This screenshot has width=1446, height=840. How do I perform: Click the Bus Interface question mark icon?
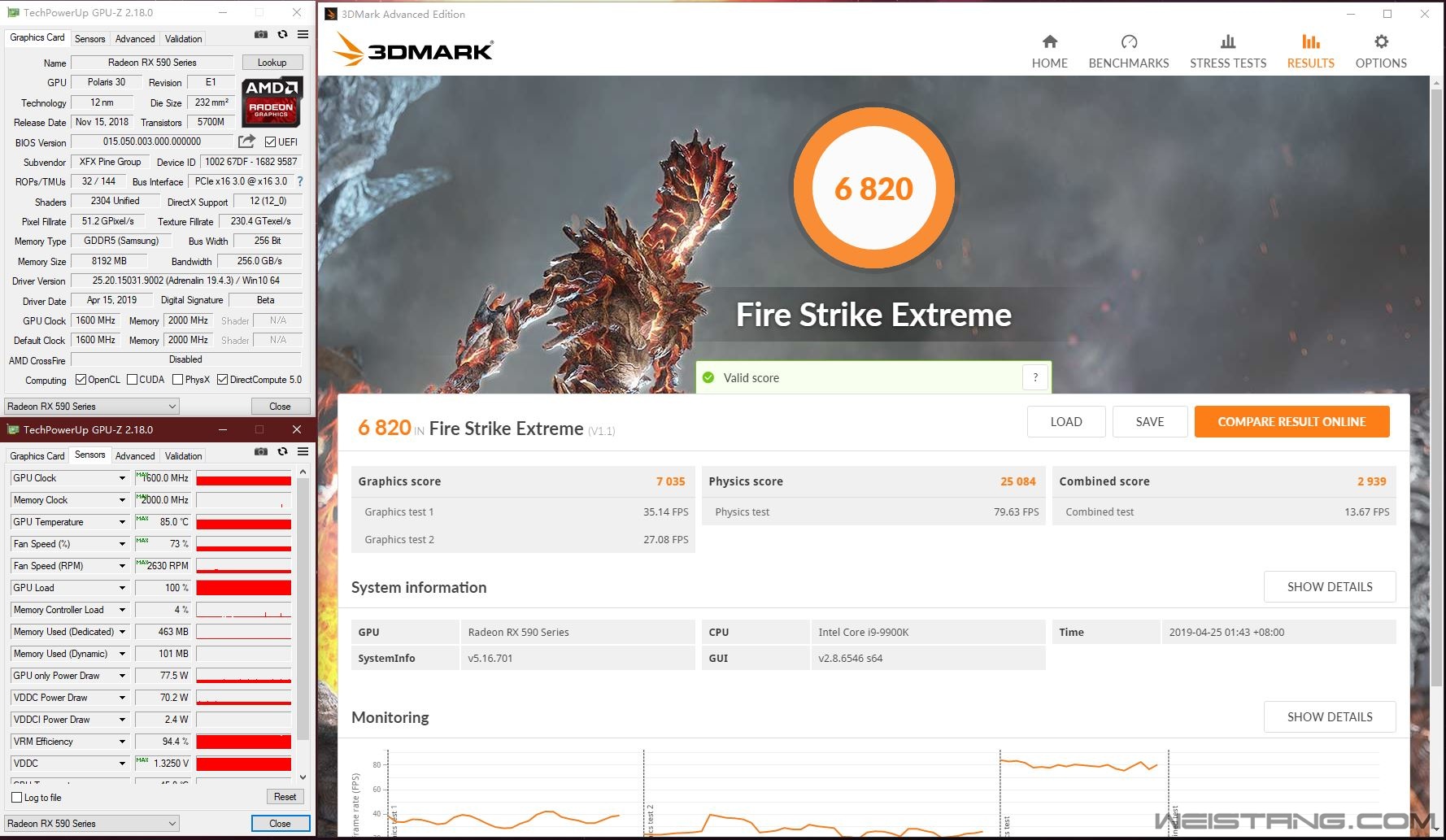(300, 181)
